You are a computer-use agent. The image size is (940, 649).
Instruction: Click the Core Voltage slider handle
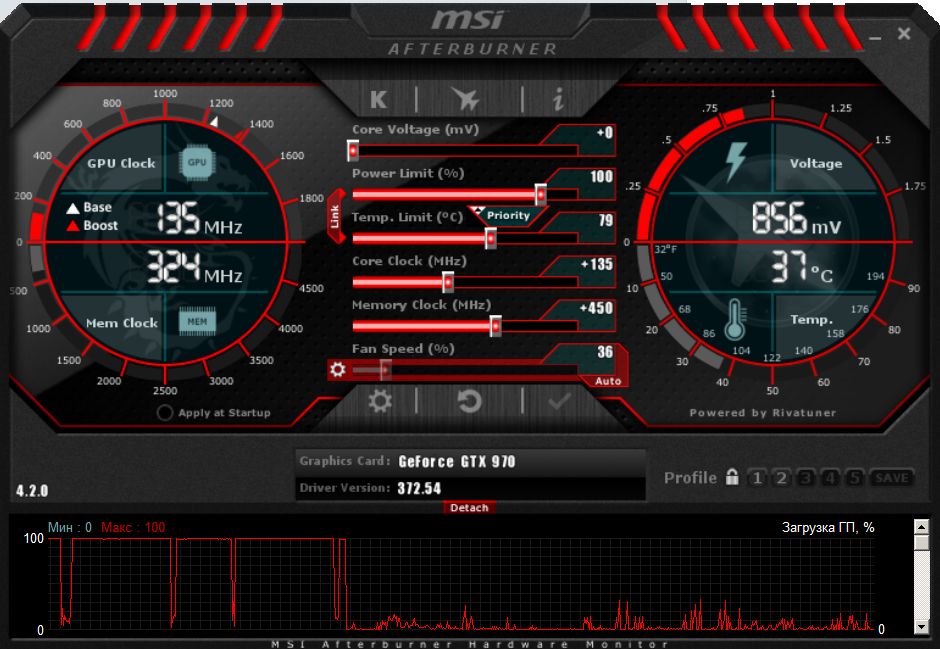(353, 150)
